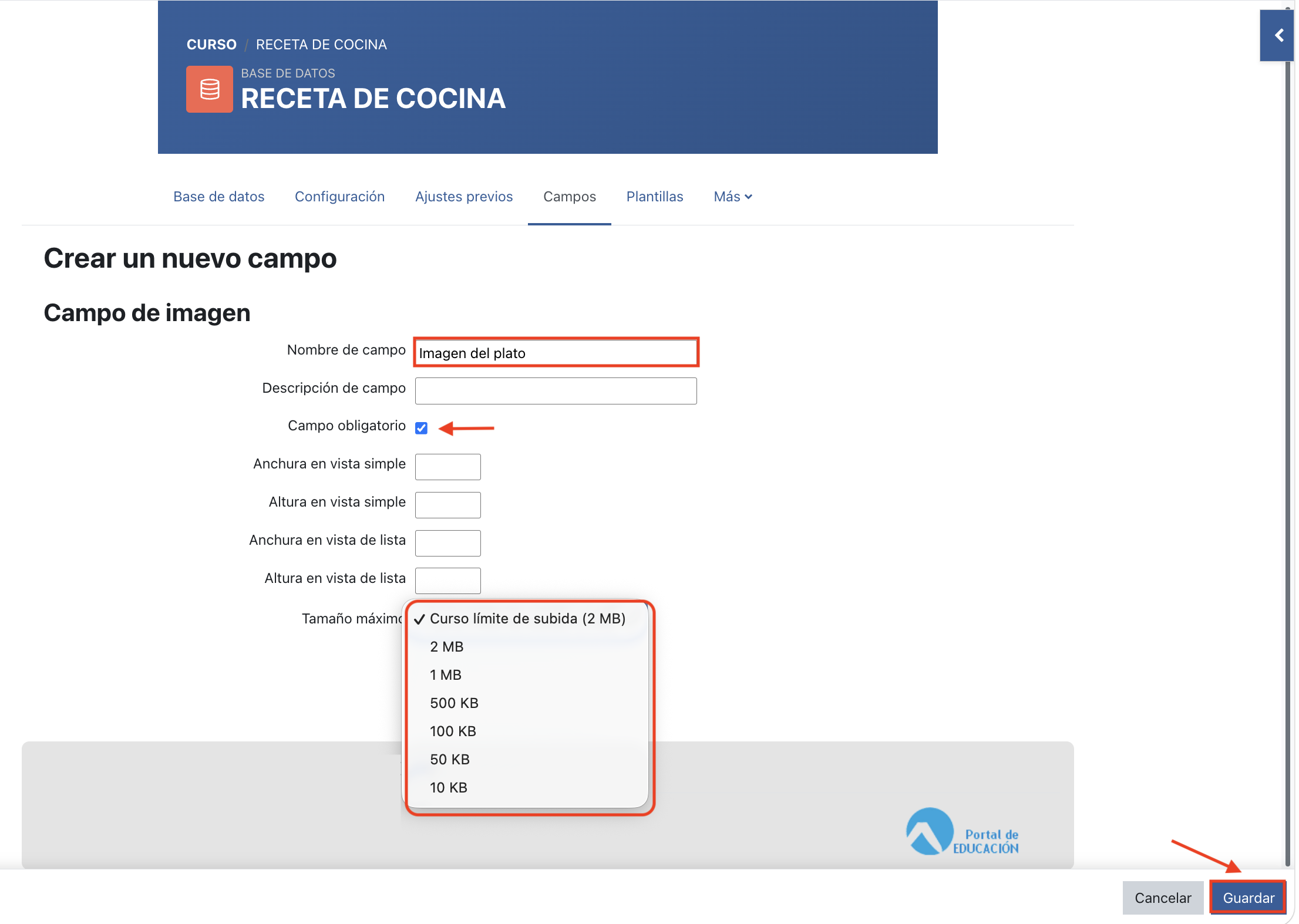Open the Plantillas tab

coord(654,197)
